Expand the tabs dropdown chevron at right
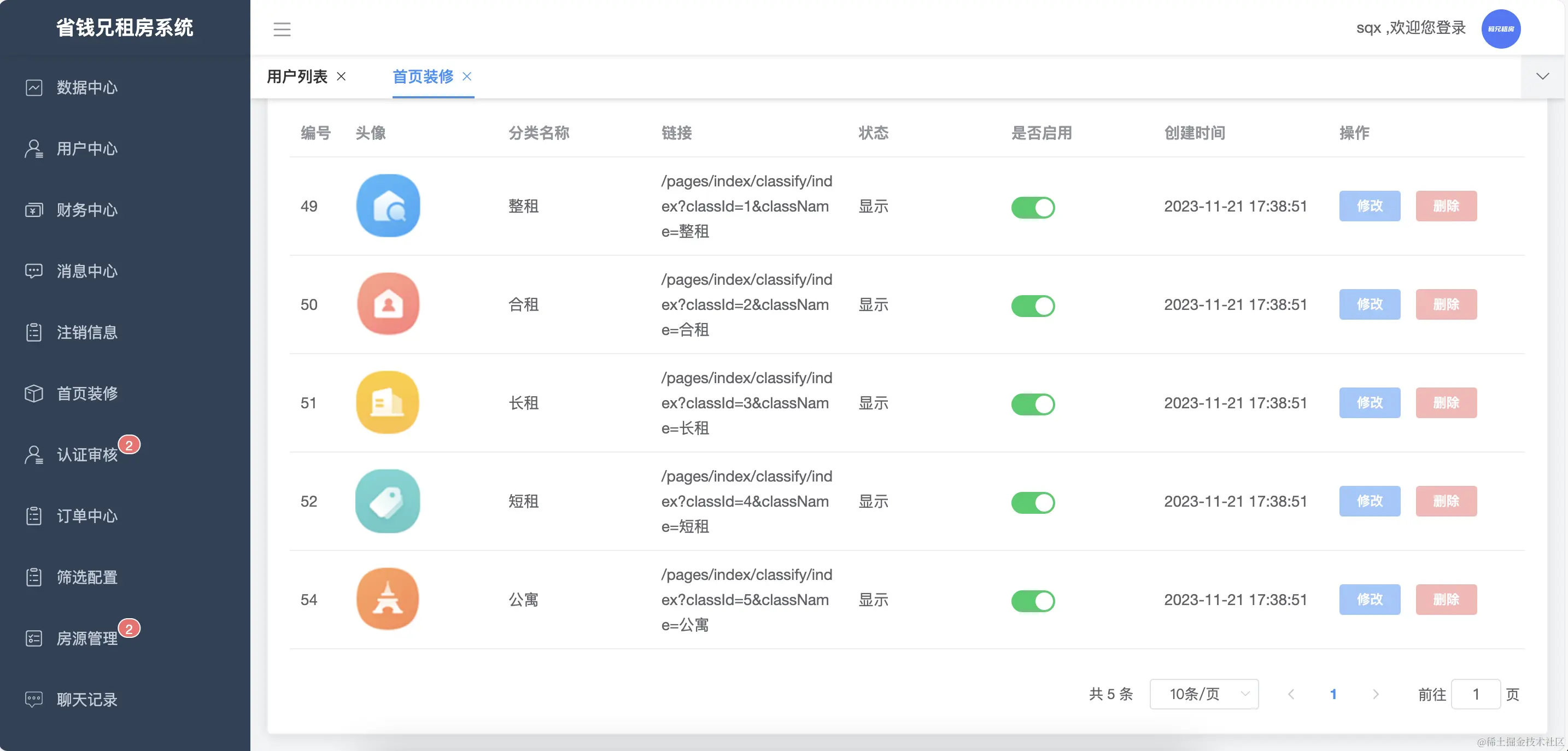1568x751 pixels. pyautogui.click(x=1542, y=77)
